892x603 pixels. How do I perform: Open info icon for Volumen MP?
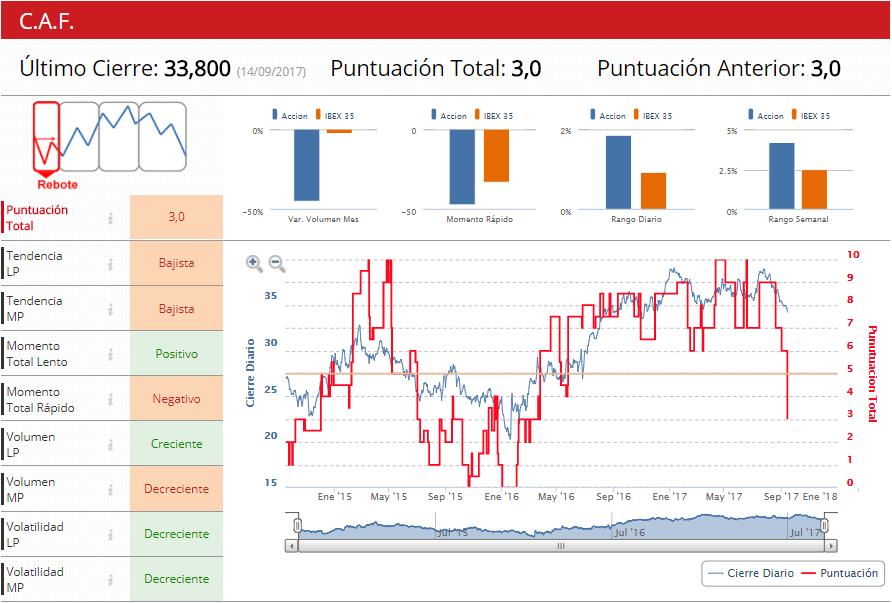click(x=111, y=489)
